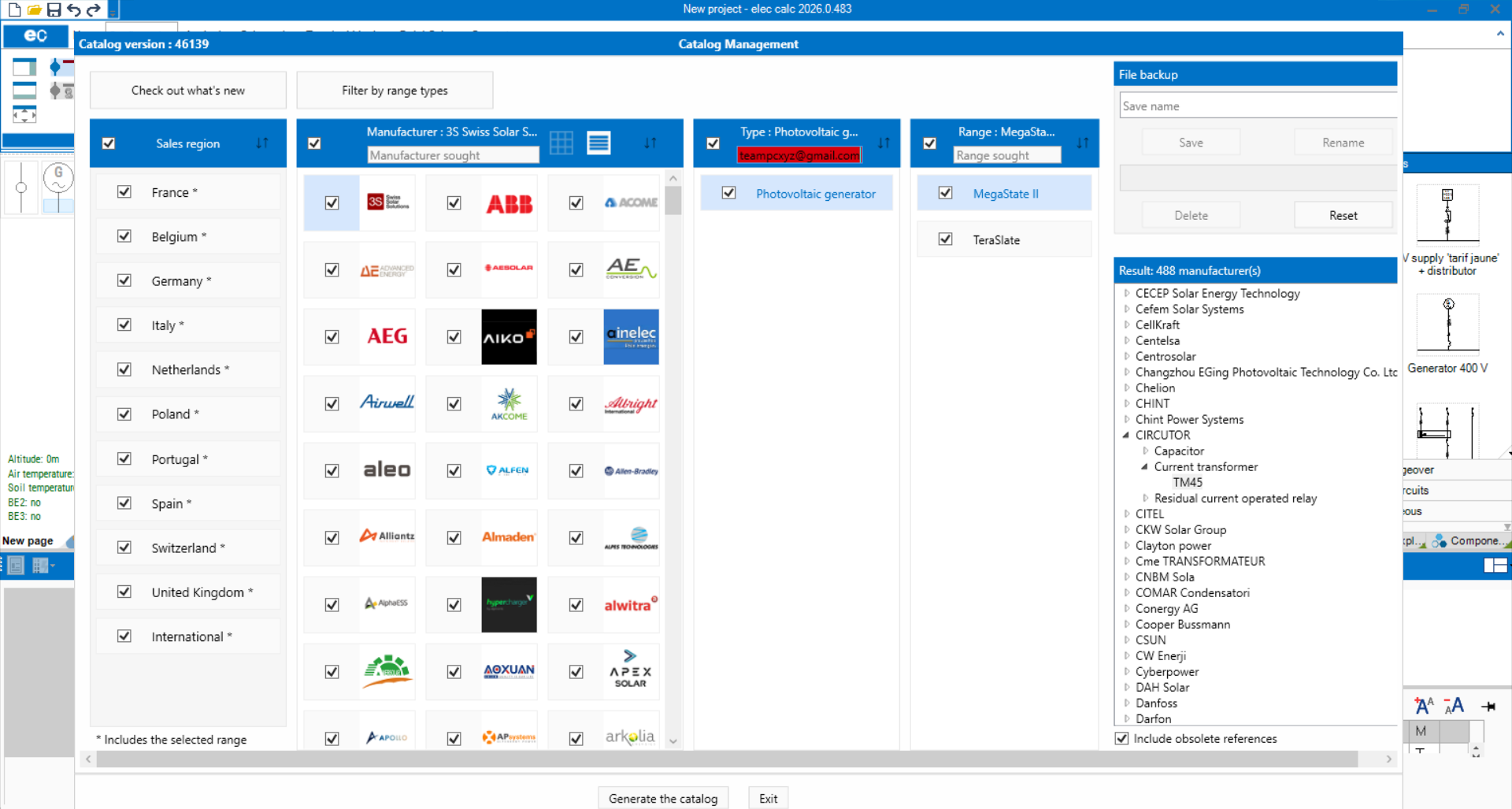
Task: Focus the Manufacturer sought search field
Action: coord(453,155)
